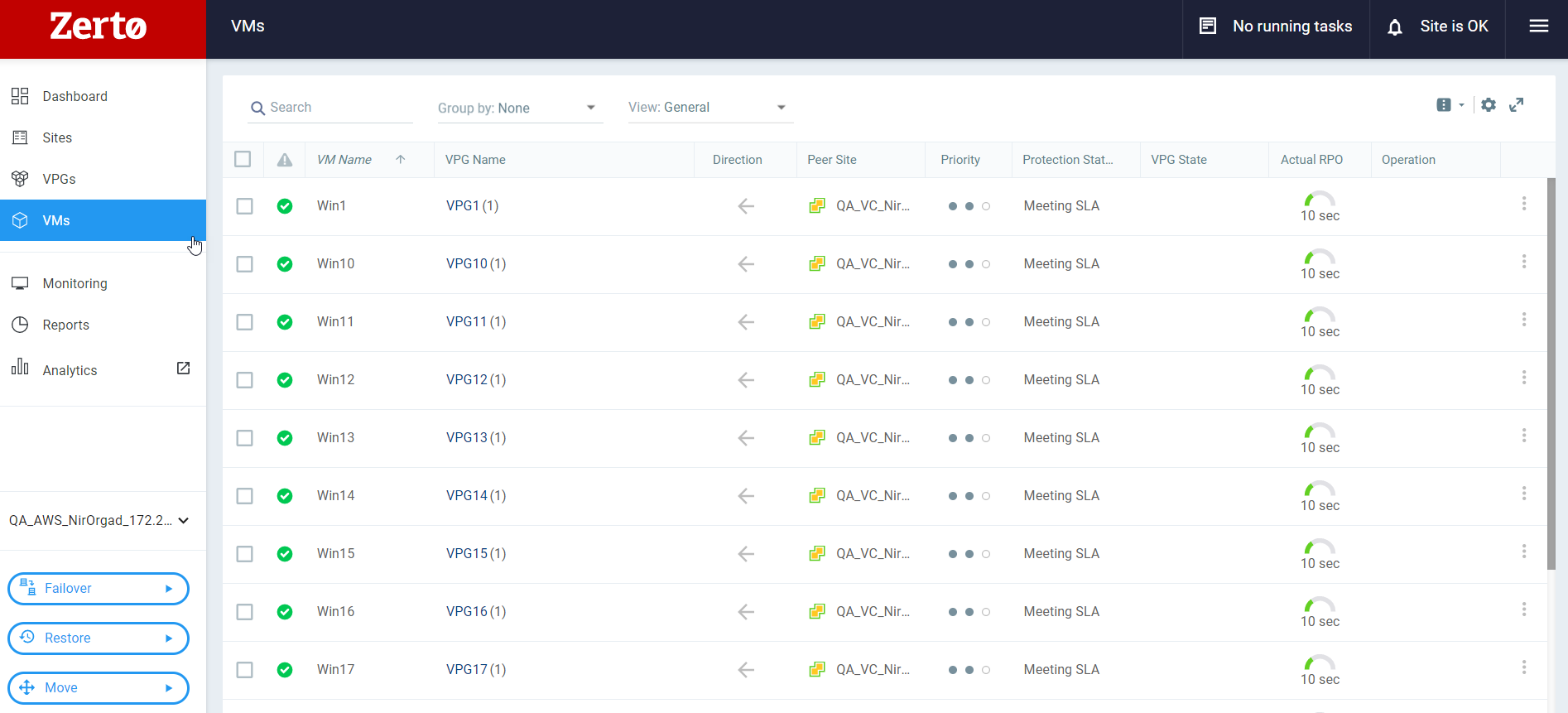The height and width of the screenshot is (713, 1568).
Task: Expand the Move button arrow
Action: (169, 688)
